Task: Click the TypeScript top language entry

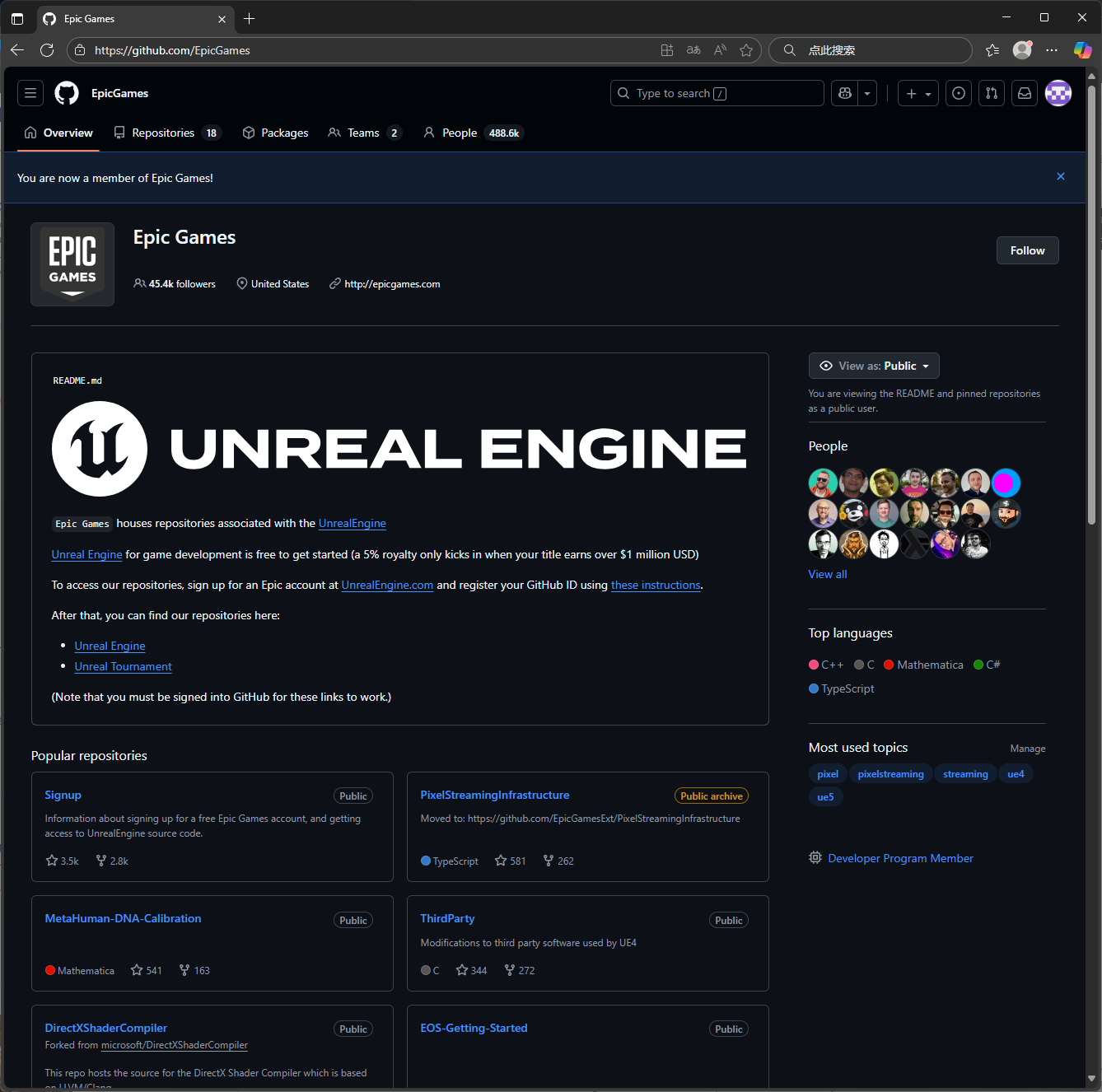Action: click(842, 688)
